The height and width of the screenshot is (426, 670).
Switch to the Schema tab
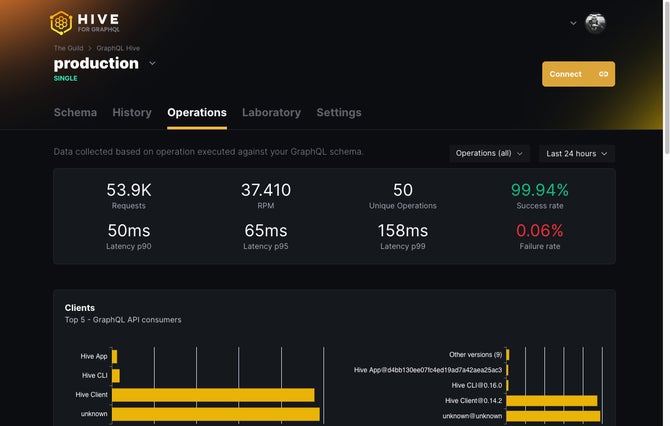[75, 112]
